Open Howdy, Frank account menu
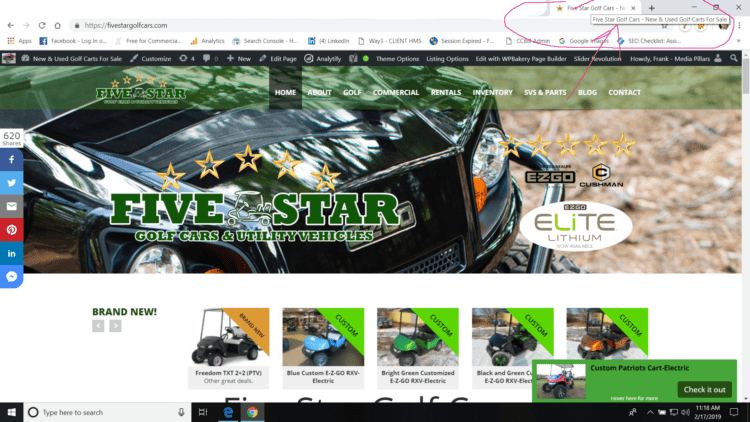Image resolution: width=750 pixels, height=422 pixels. [675, 59]
